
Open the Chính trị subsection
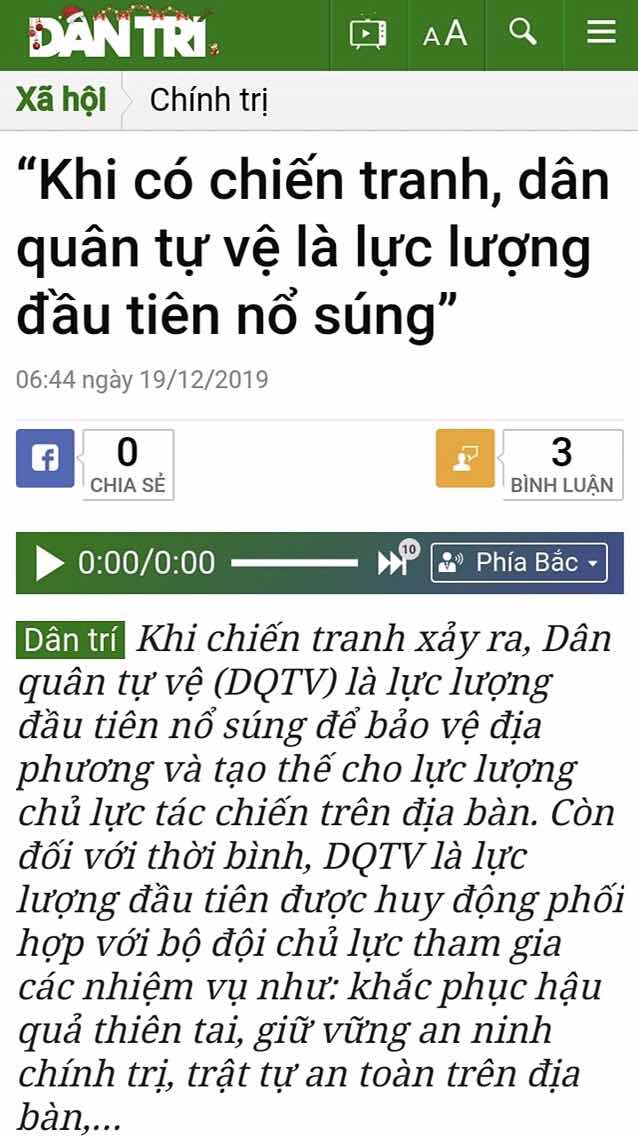[x=209, y=100]
